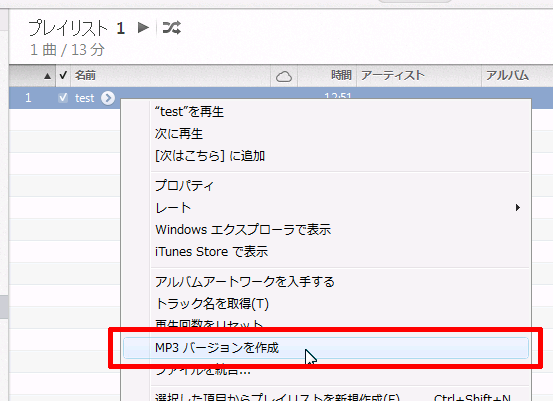
Task: Shuffle playlist using the shuffle icon
Action: coord(172,28)
